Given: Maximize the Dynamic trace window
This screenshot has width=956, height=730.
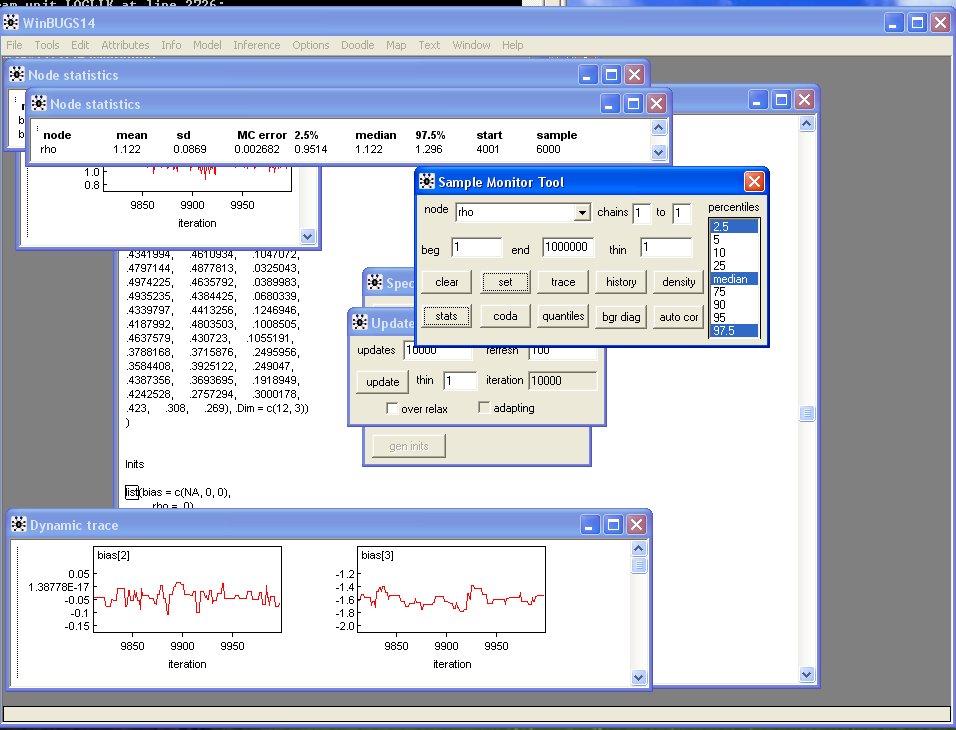Looking at the screenshot, I should 611,525.
